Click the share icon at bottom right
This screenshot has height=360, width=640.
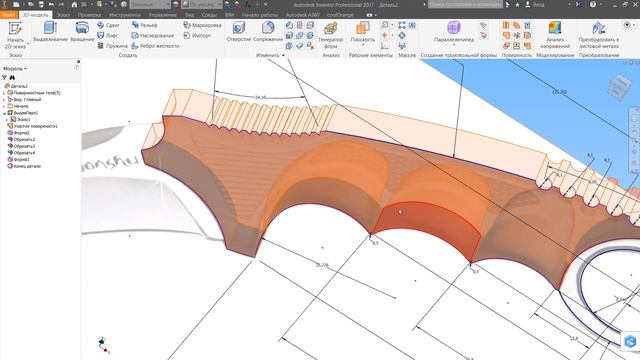(x=630, y=341)
